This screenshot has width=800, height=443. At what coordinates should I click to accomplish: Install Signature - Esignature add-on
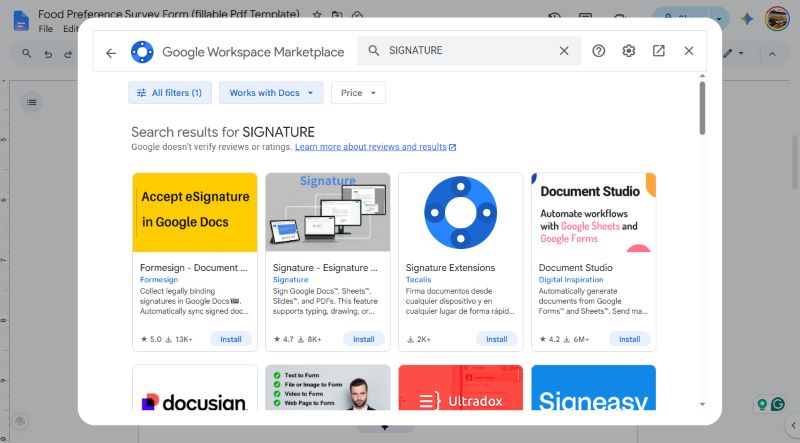tap(364, 339)
